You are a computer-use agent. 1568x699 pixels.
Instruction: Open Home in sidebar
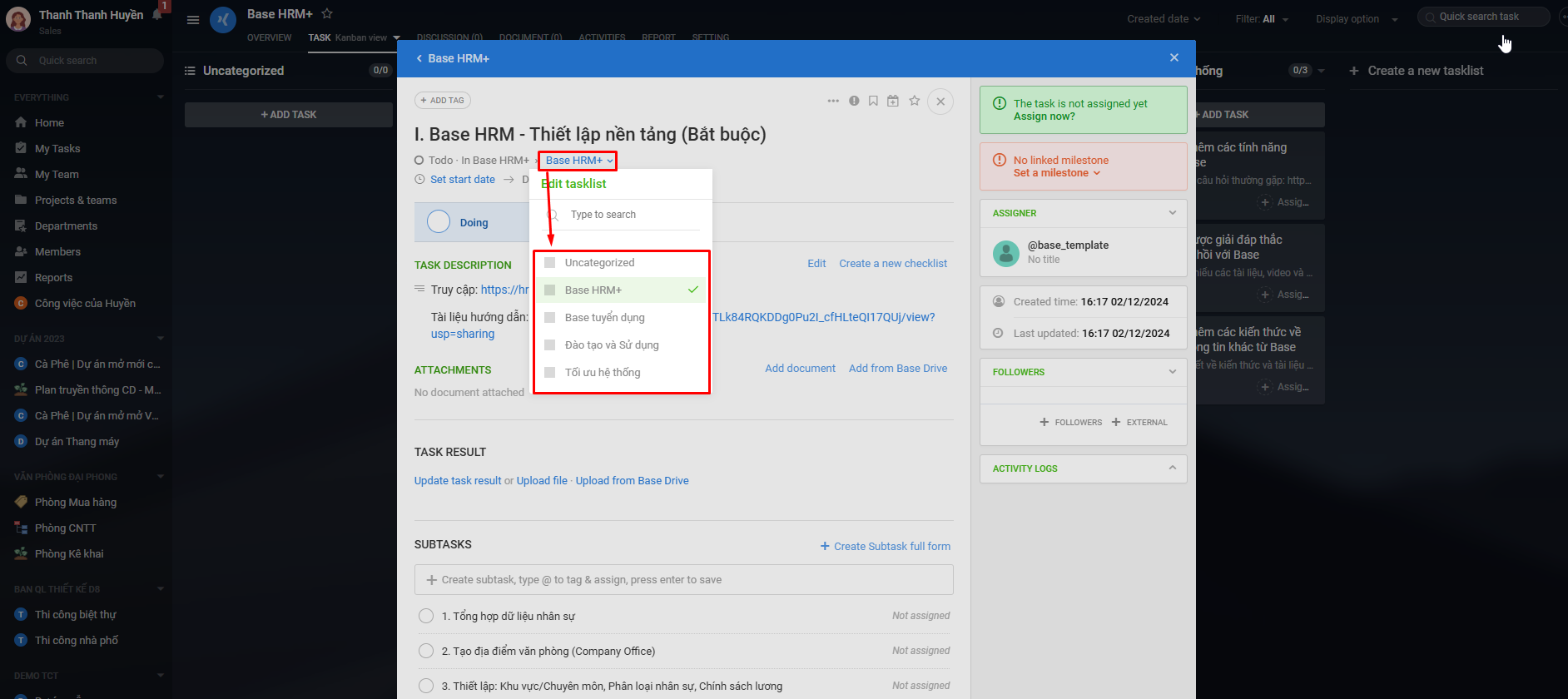[x=49, y=122]
